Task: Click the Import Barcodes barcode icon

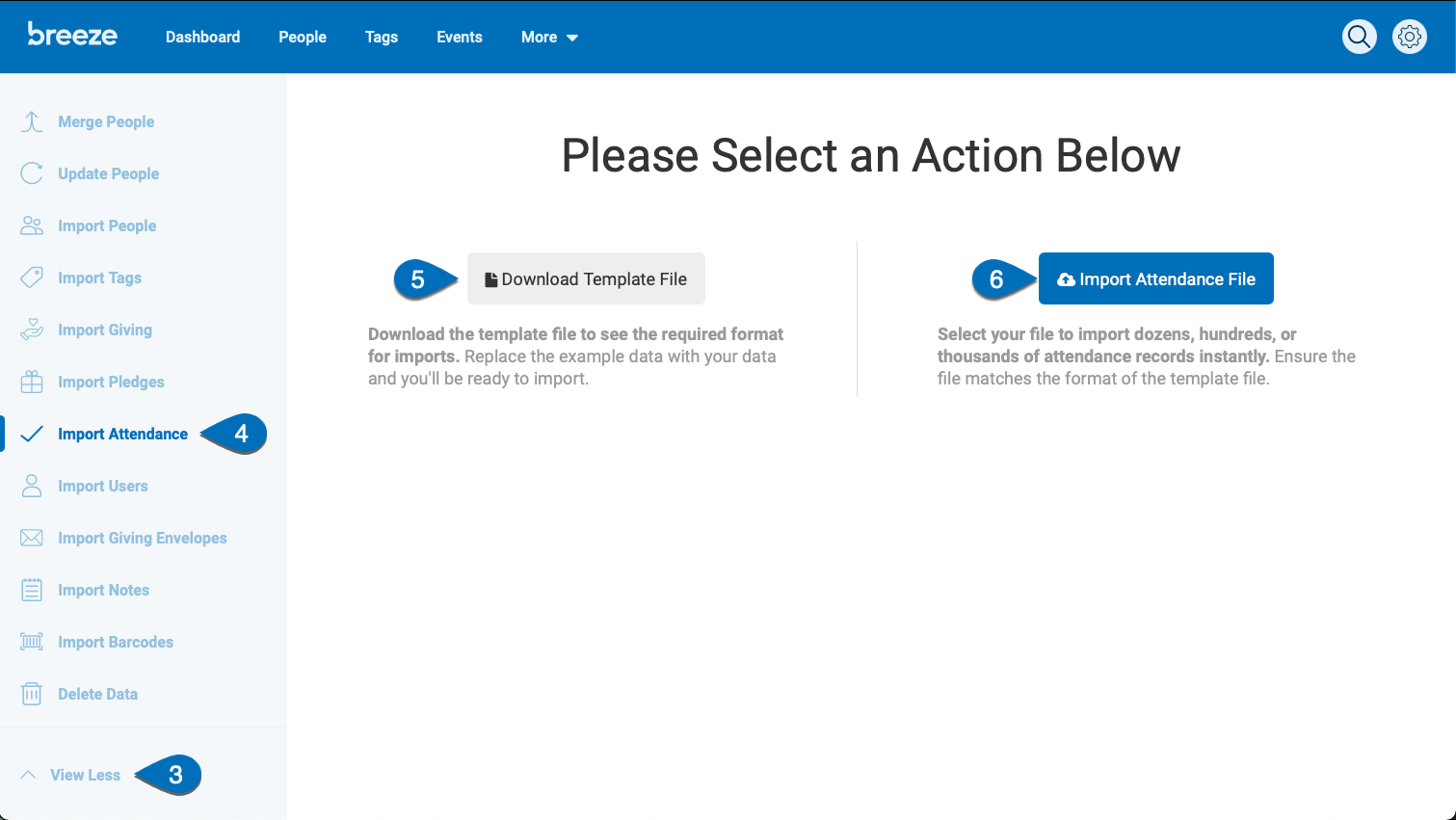Action: [x=32, y=642]
